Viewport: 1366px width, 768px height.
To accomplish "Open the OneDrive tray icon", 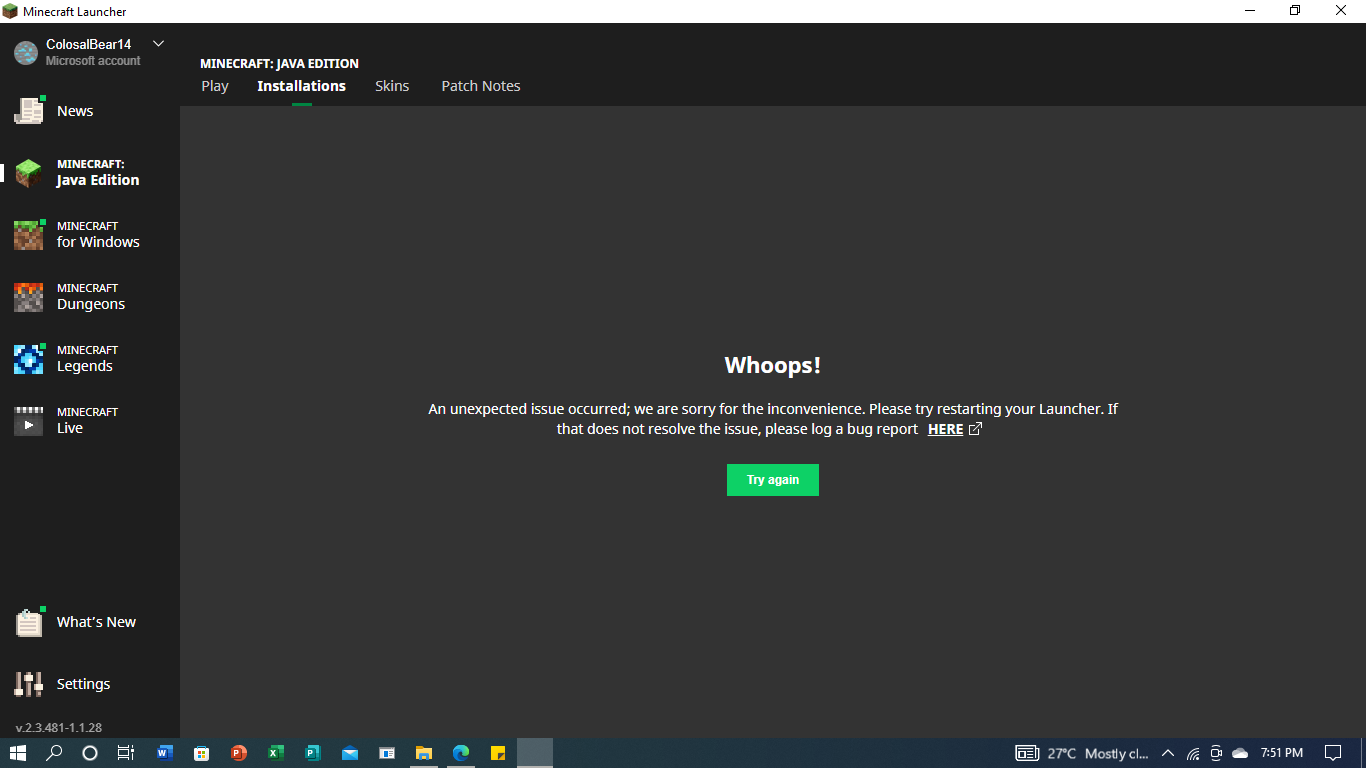I will pos(1240,753).
